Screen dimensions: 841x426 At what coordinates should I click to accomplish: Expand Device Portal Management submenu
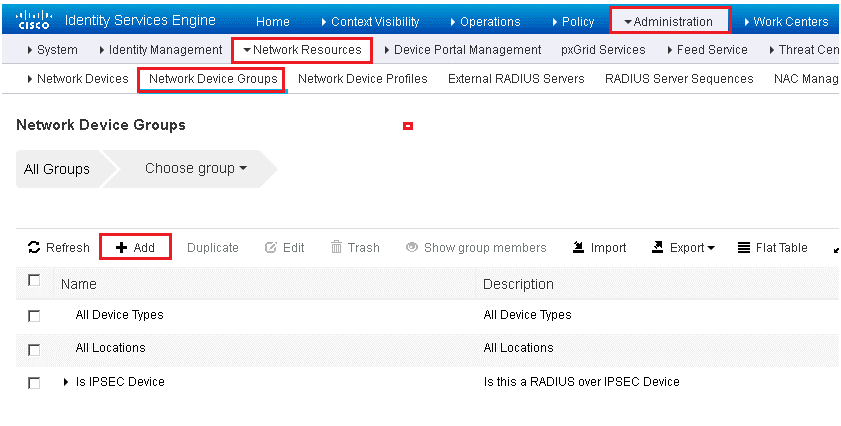pos(462,50)
